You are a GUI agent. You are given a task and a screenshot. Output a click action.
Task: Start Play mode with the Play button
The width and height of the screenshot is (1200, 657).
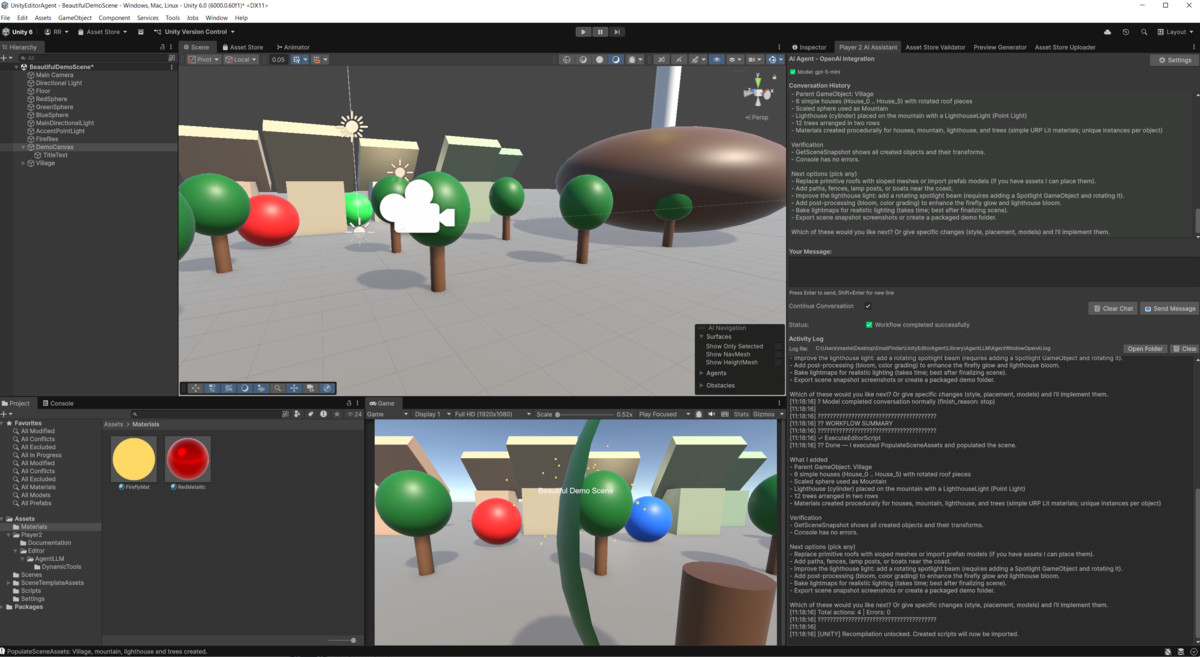(584, 32)
